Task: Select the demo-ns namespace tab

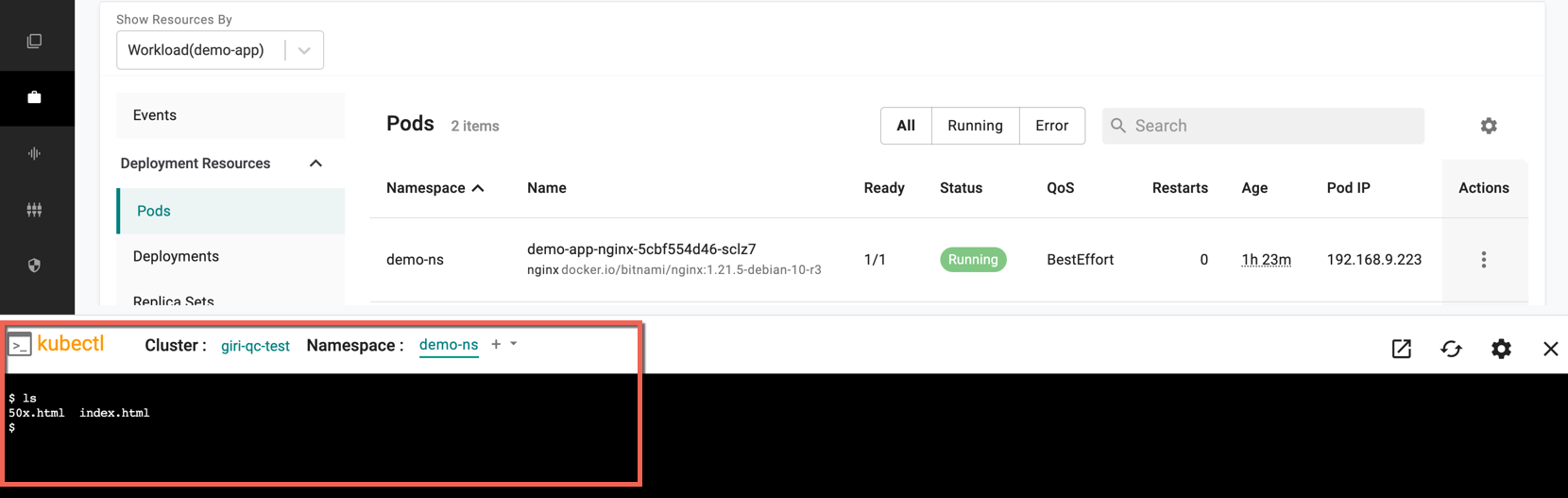Action: point(449,345)
